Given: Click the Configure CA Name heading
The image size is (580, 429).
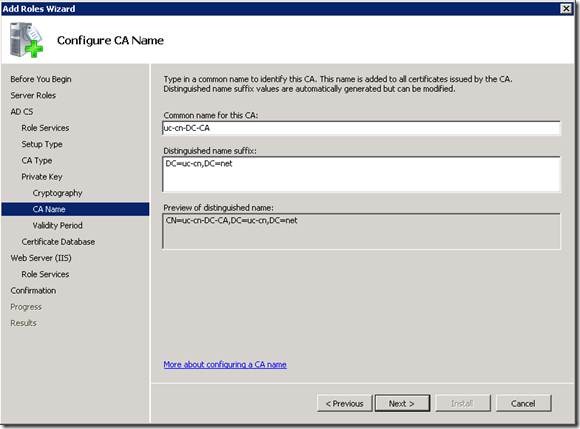Looking at the screenshot, I should tap(110, 40).
